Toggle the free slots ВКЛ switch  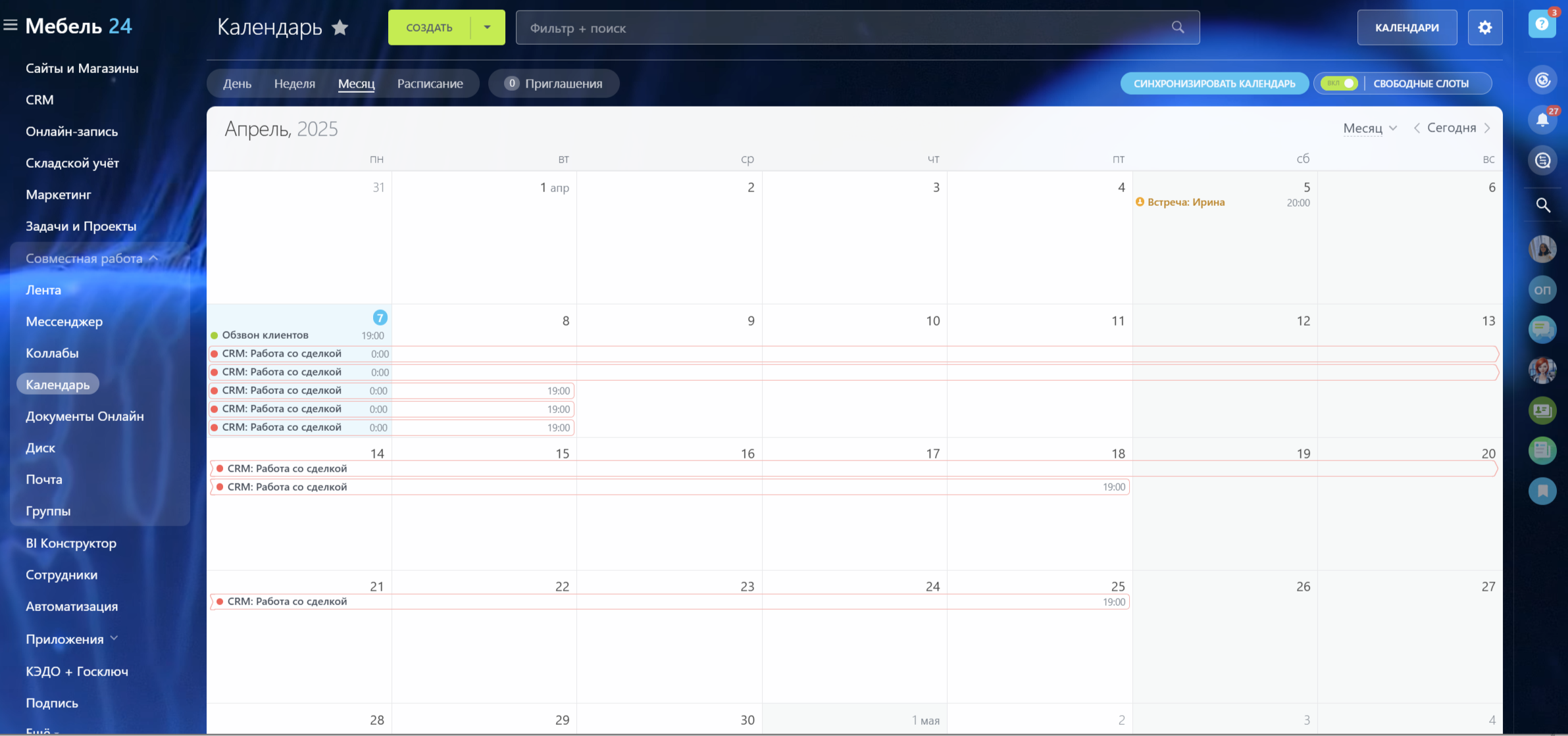click(1339, 84)
